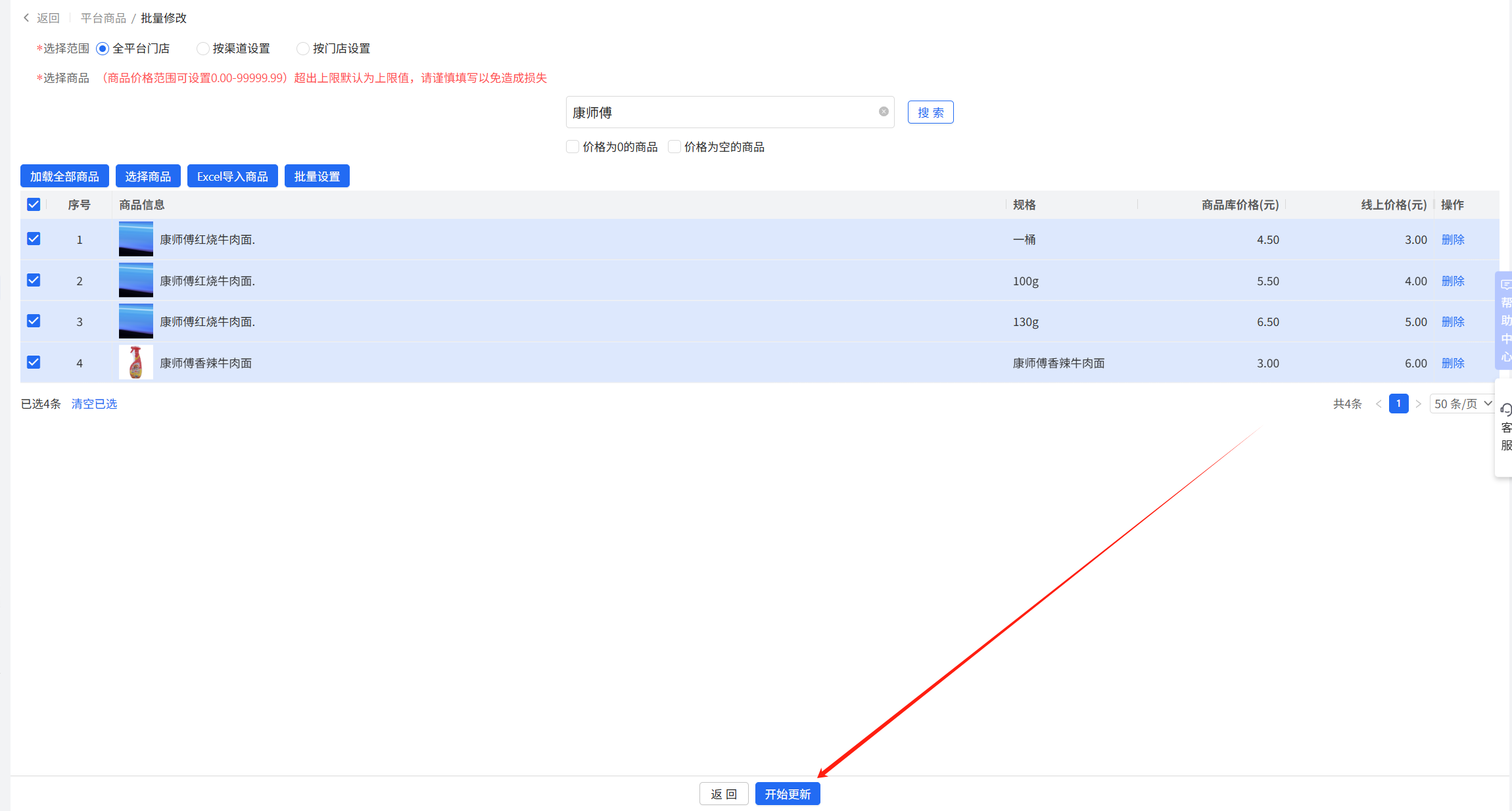
Task: Check the 价格为空的商品 filter
Action: point(674,147)
